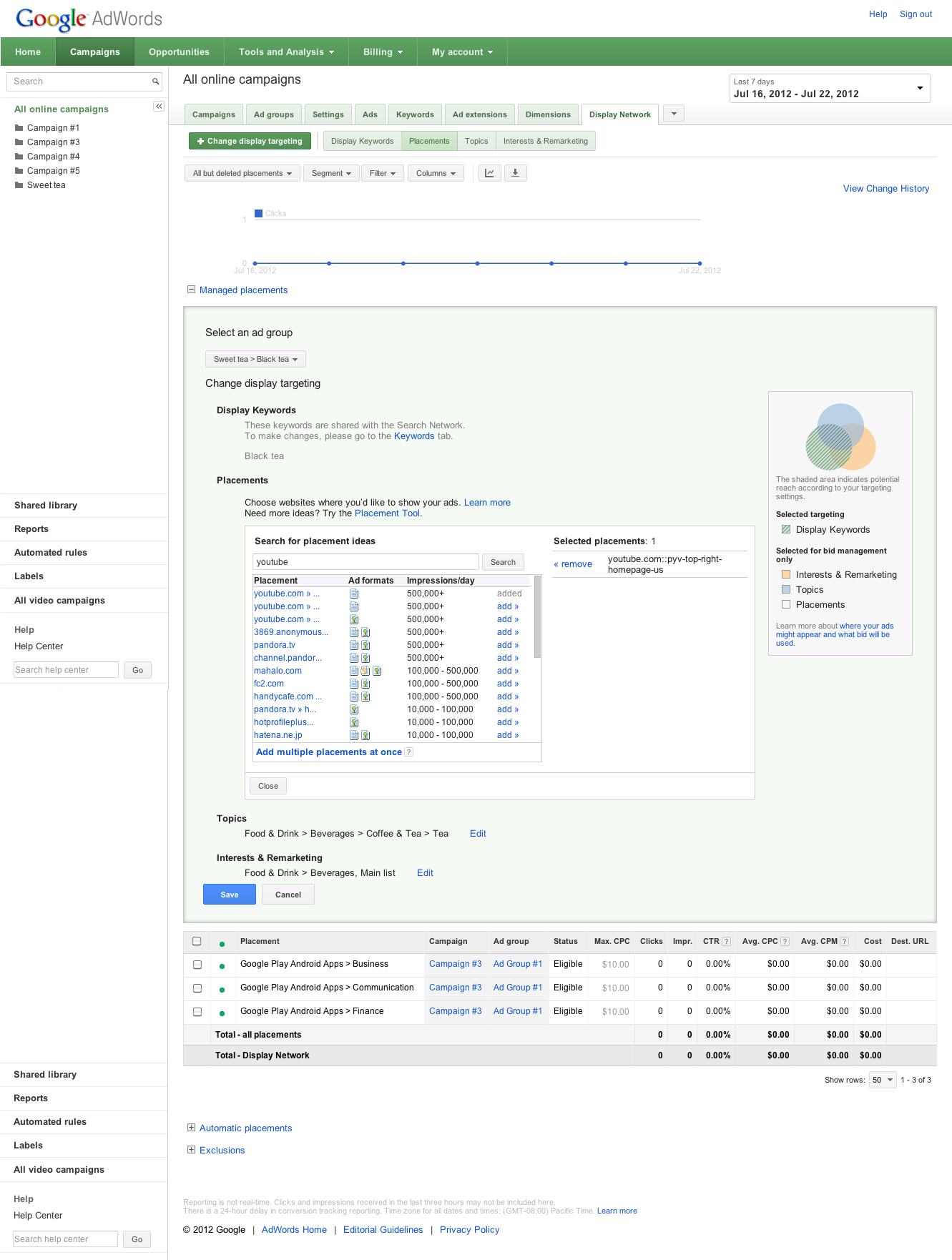952x1260 pixels.
Task: Collapse the left sidebar with arrow icon
Action: coord(159,107)
